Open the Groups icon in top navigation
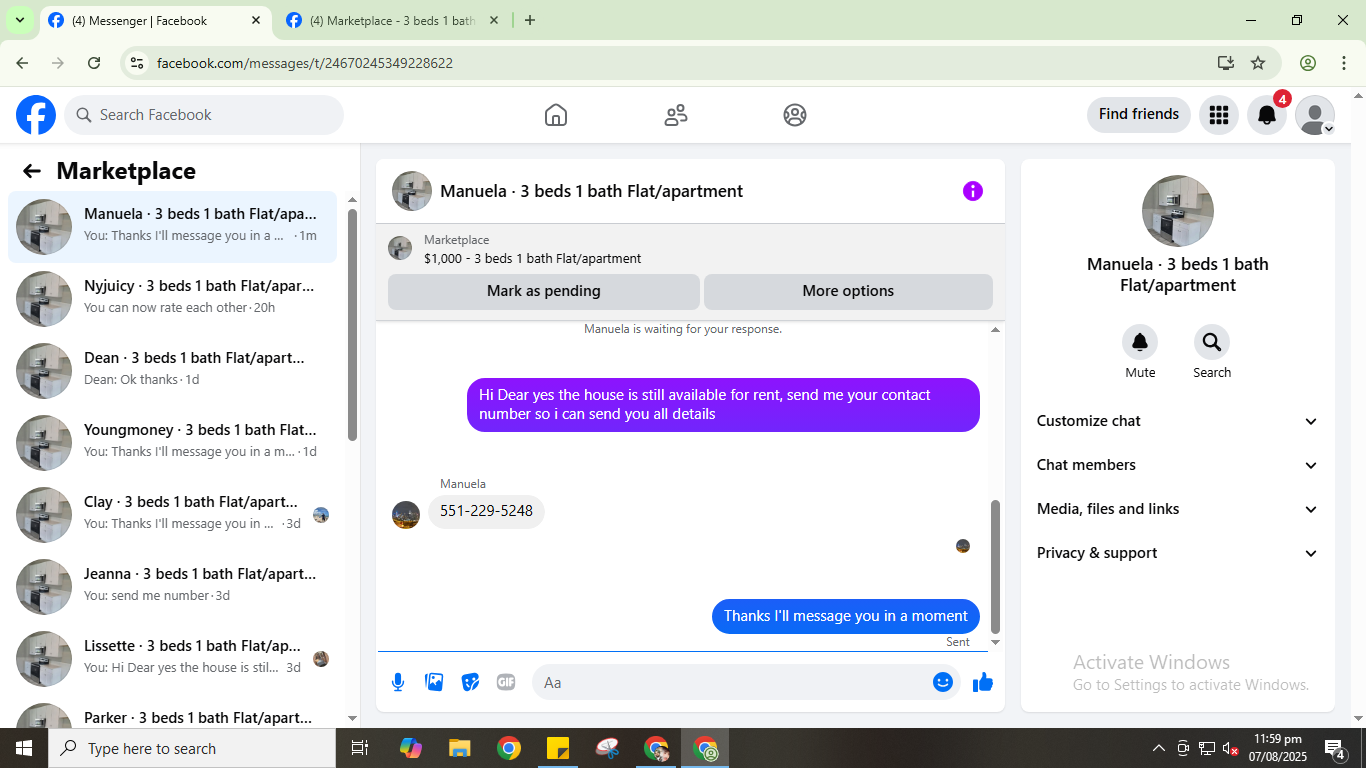 [795, 115]
